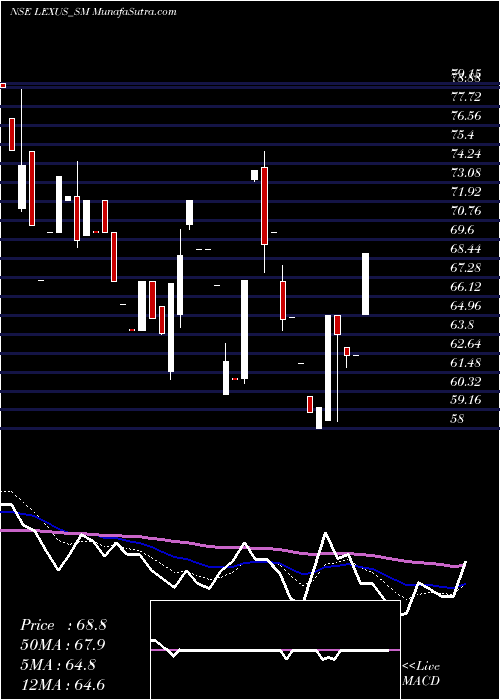Click the 77.72 price axis label
Screen dimensions: 500x700
pyautogui.click(x=466, y=97)
